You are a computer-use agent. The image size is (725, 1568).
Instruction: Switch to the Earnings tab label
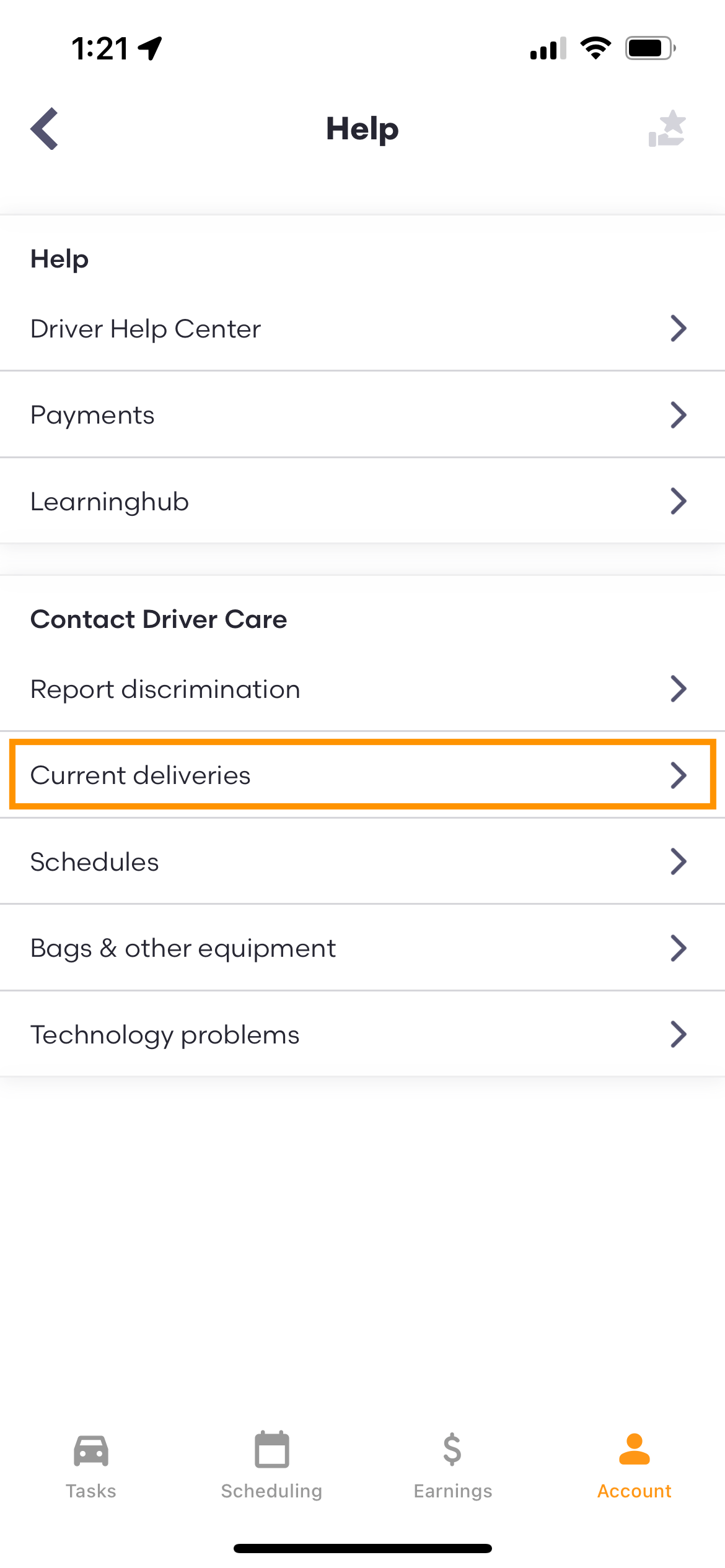pyautogui.click(x=453, y=1491)
